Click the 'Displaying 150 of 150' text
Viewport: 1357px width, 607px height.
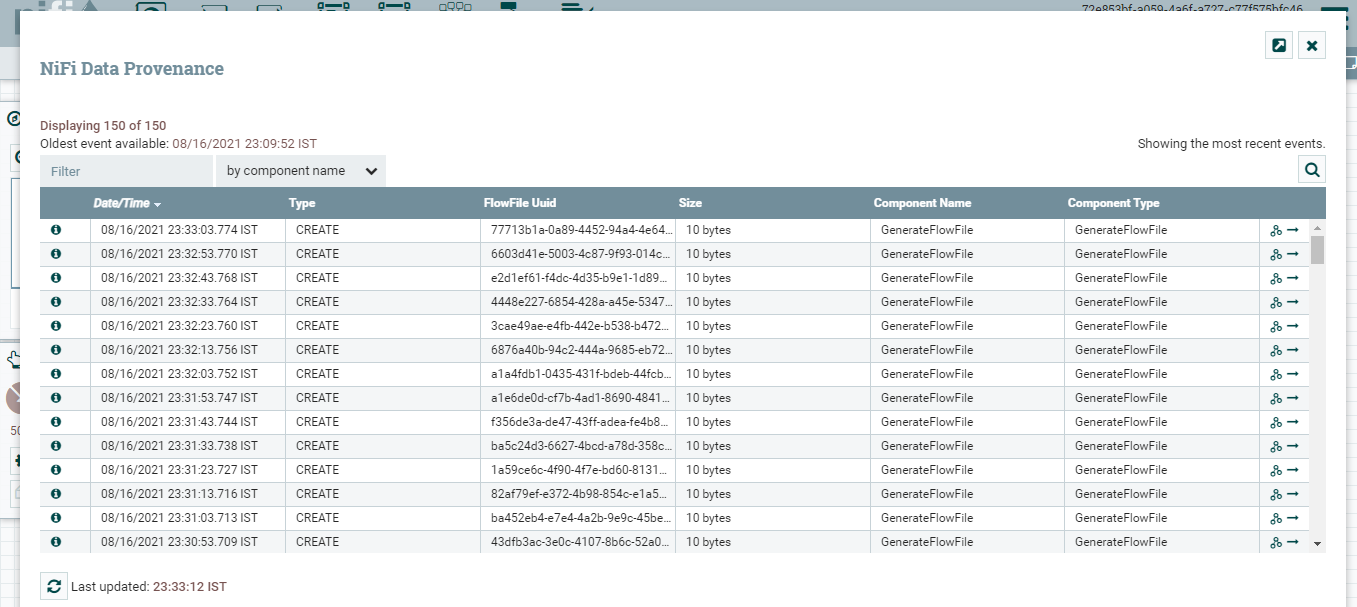[103, 126]
